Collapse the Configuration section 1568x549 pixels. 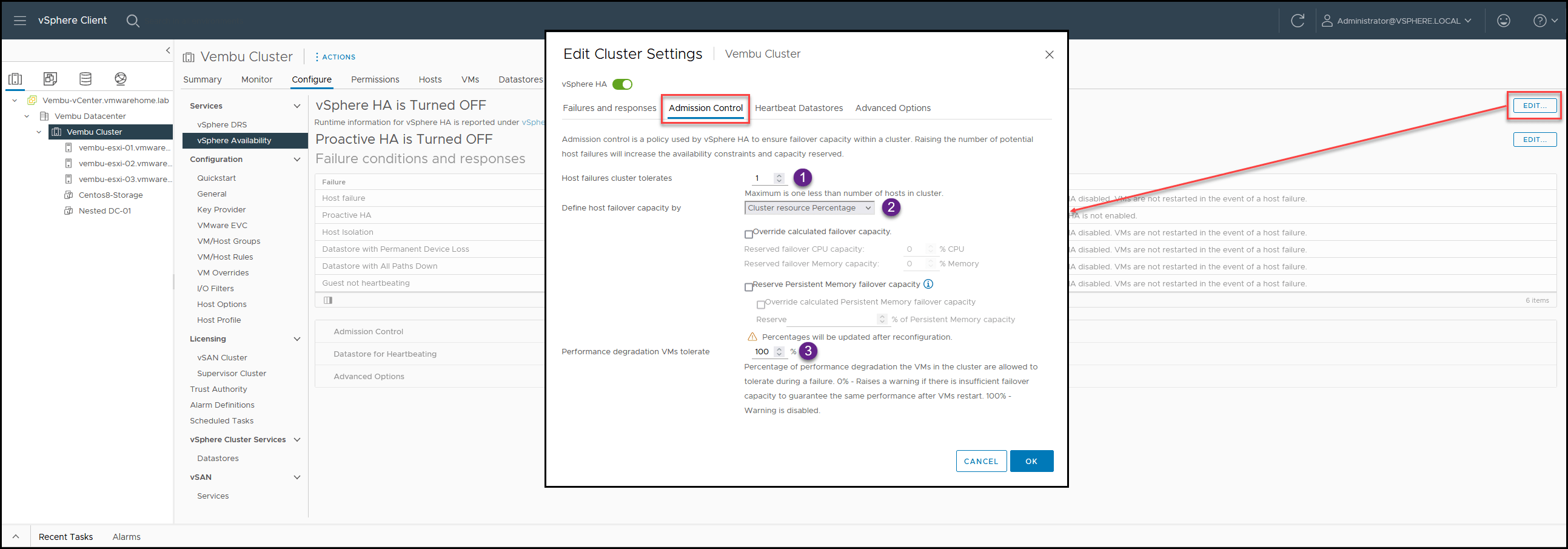pyautogui.click(x=297, y=160)
